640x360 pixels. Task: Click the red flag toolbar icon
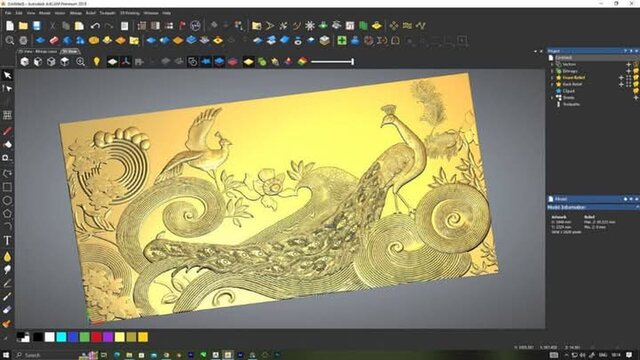pos(182,26)
